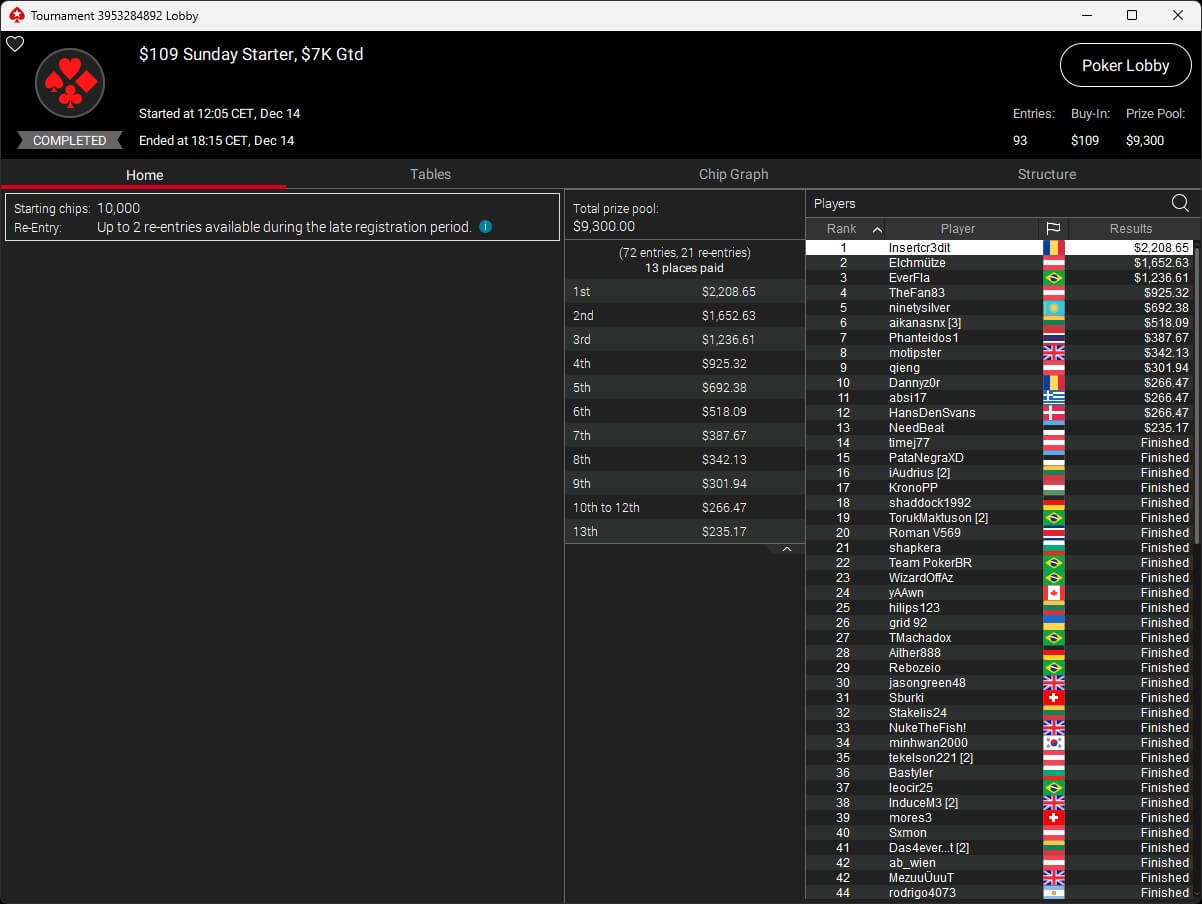This screenshot has height=904, width=1202.
Task: Sort by the Player column header
Action: tap(957, 229)
